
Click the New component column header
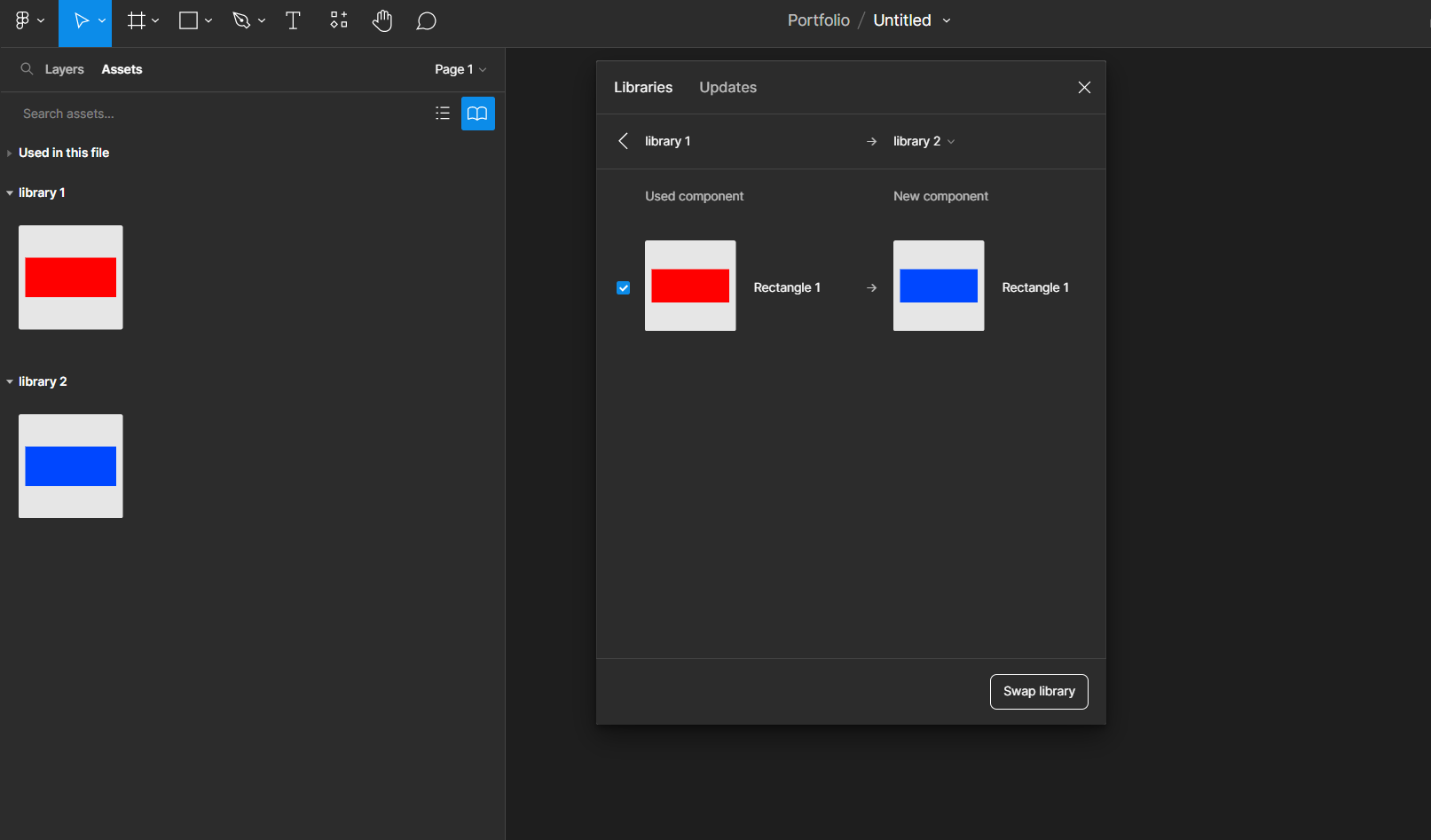(x=940, y=196)
